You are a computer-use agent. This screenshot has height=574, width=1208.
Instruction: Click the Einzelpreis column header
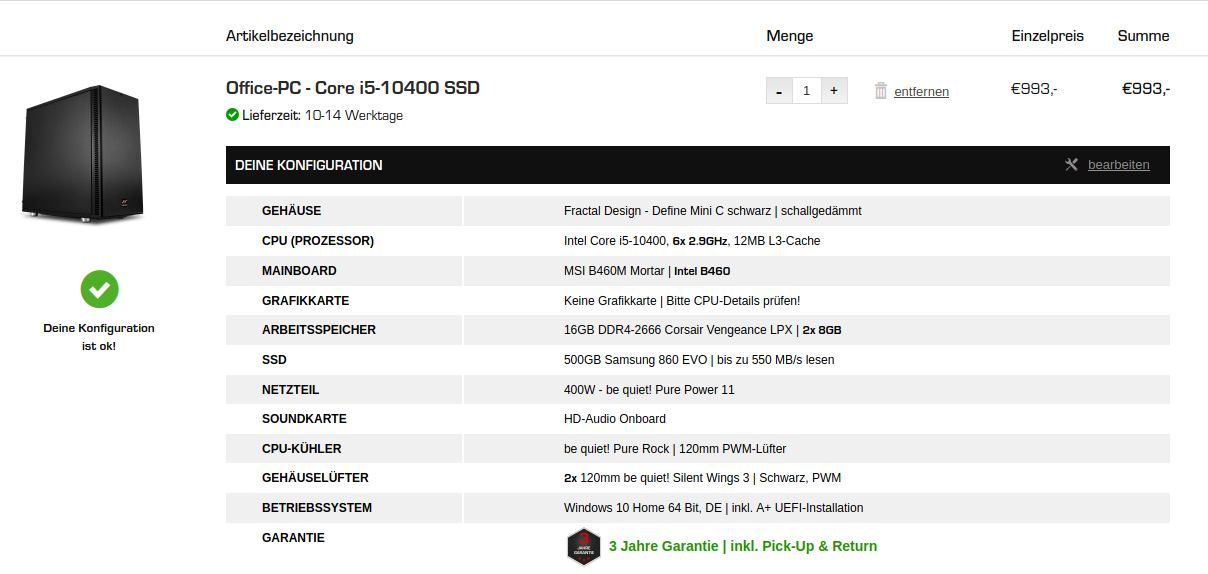pyautogui.click(x=1047, y=36)
